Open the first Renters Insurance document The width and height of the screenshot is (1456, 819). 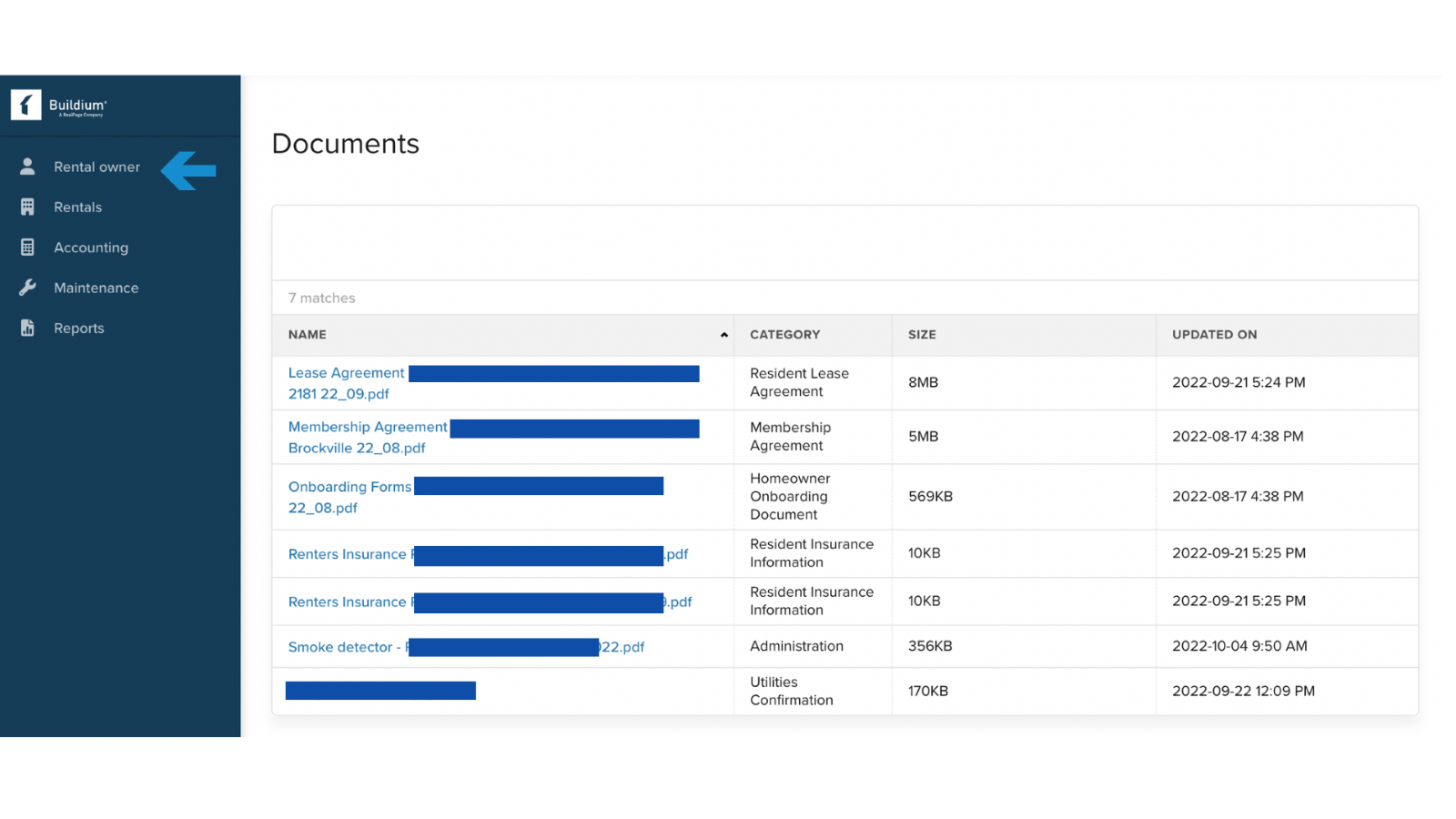pyautogui.click(x=488, y=554)
